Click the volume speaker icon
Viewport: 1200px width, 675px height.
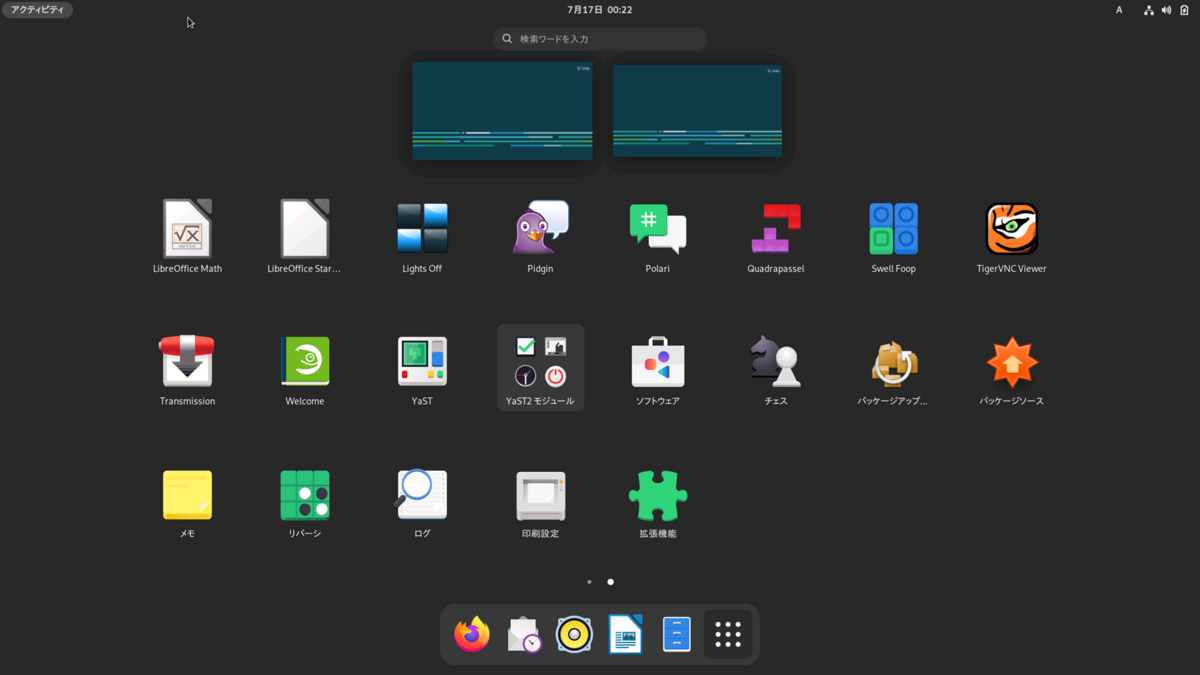(1166, 10)
